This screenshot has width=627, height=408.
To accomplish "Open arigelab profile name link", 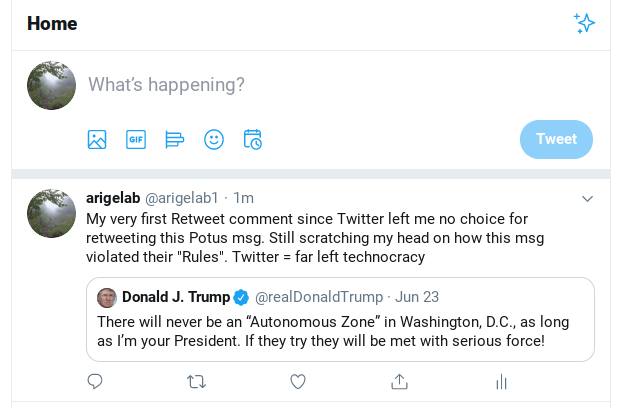I will (x=113, y=198).
